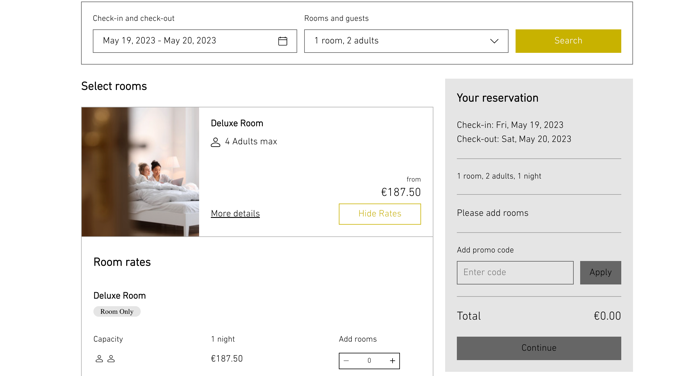Screen dimensions: 700x376
Task: Expand the rooms and guests chevron
Action: pyautogui.click(x=494, y=41)
